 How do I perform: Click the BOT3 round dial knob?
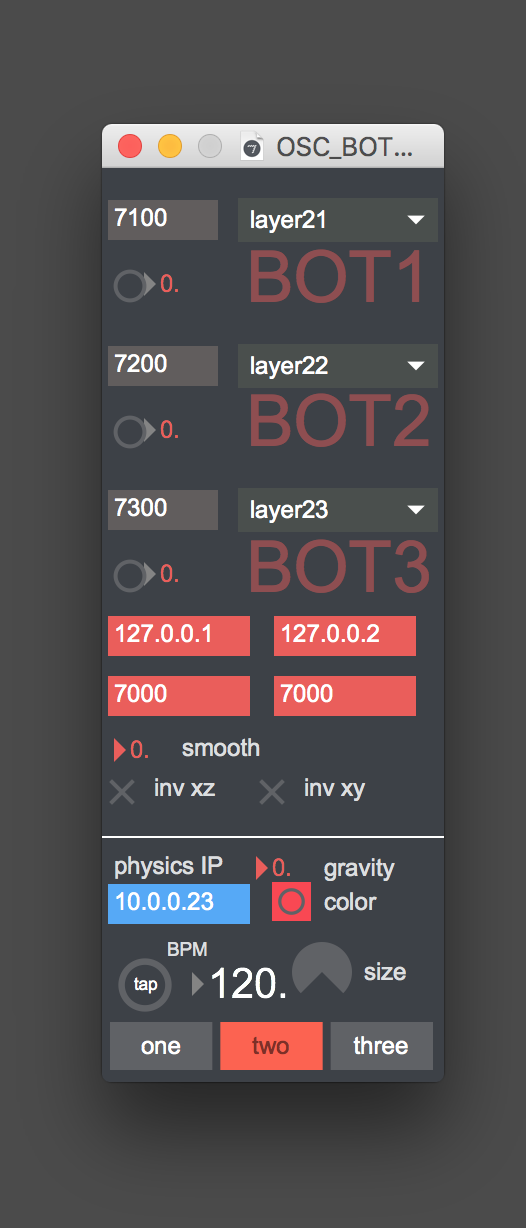[x=129, y=575]
